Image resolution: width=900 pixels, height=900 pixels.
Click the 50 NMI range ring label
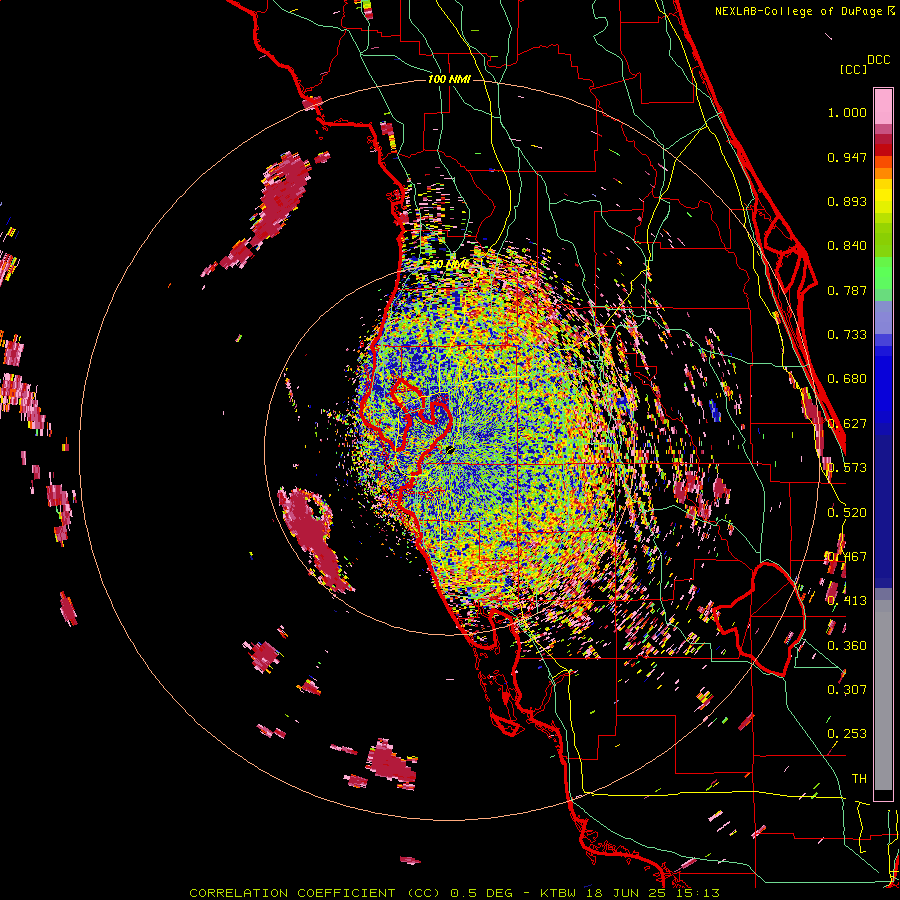[449, 265]
